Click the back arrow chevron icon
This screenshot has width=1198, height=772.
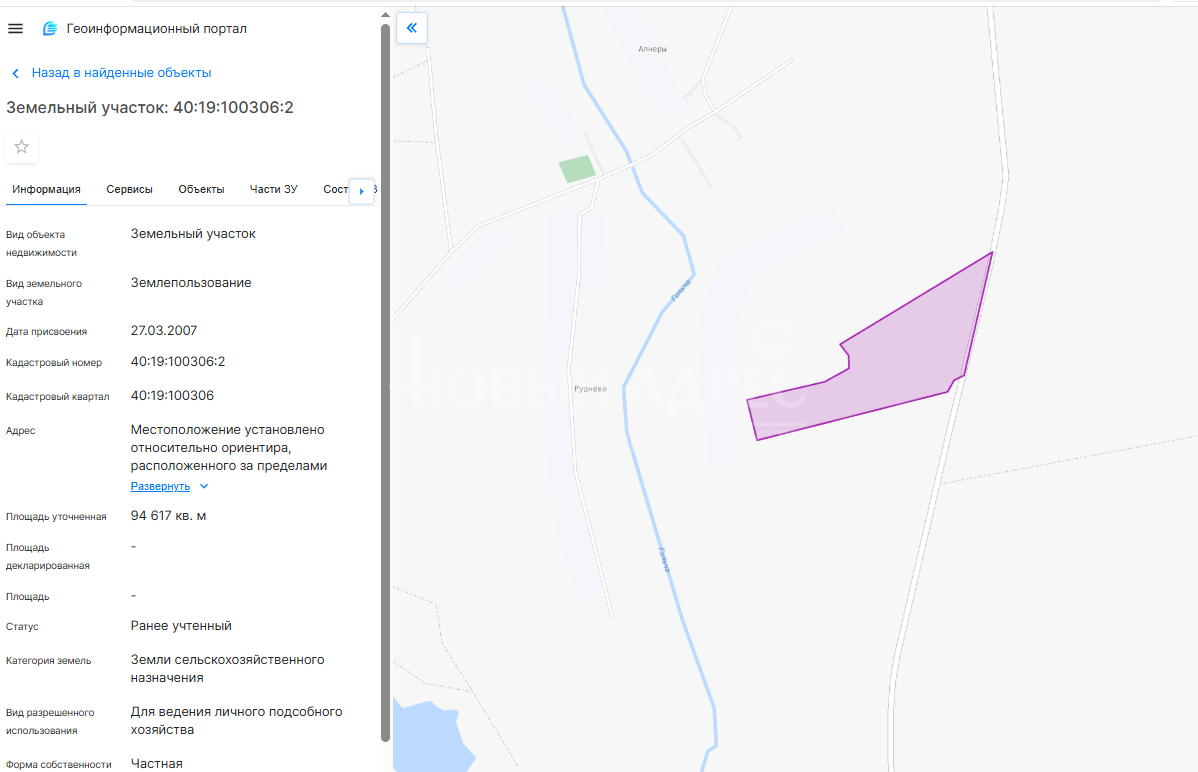15,73
